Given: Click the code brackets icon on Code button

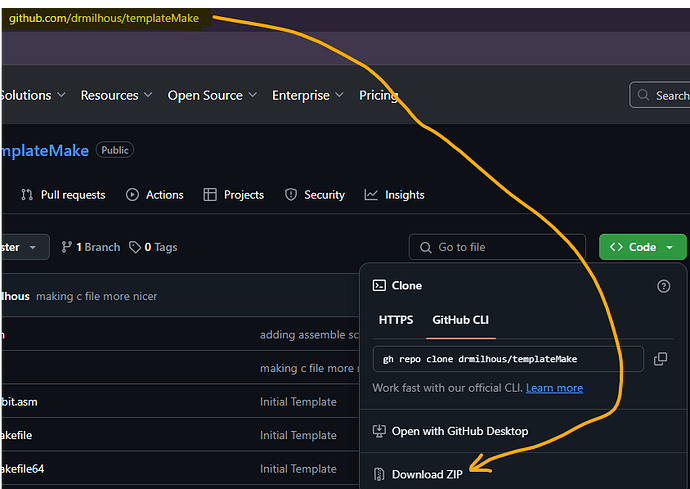Looking at the screenshot, I should (616, 247).
